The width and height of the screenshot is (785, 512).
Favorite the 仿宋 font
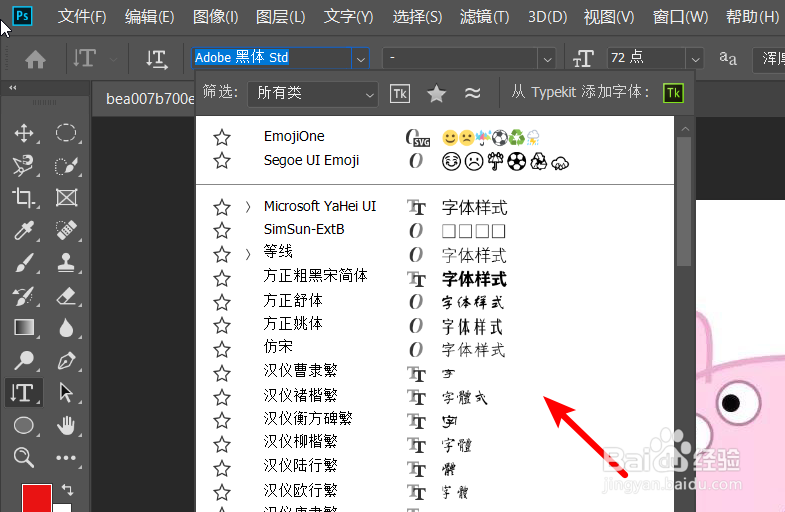pyautogui.click(x=222, y=349)
